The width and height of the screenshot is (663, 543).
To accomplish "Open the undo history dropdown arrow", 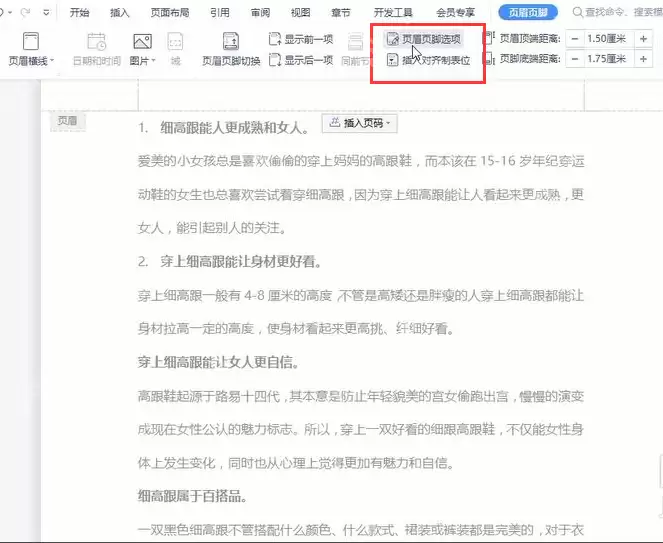I will point(10,12).
